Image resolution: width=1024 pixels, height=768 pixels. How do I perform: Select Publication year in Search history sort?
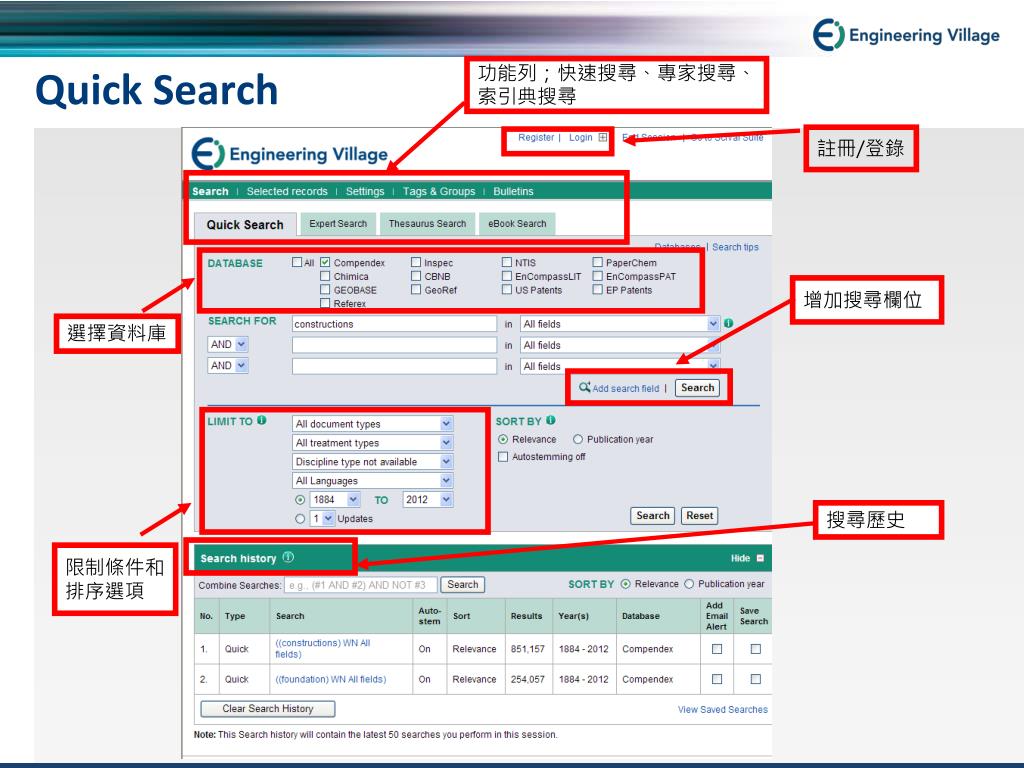(689, 584)
